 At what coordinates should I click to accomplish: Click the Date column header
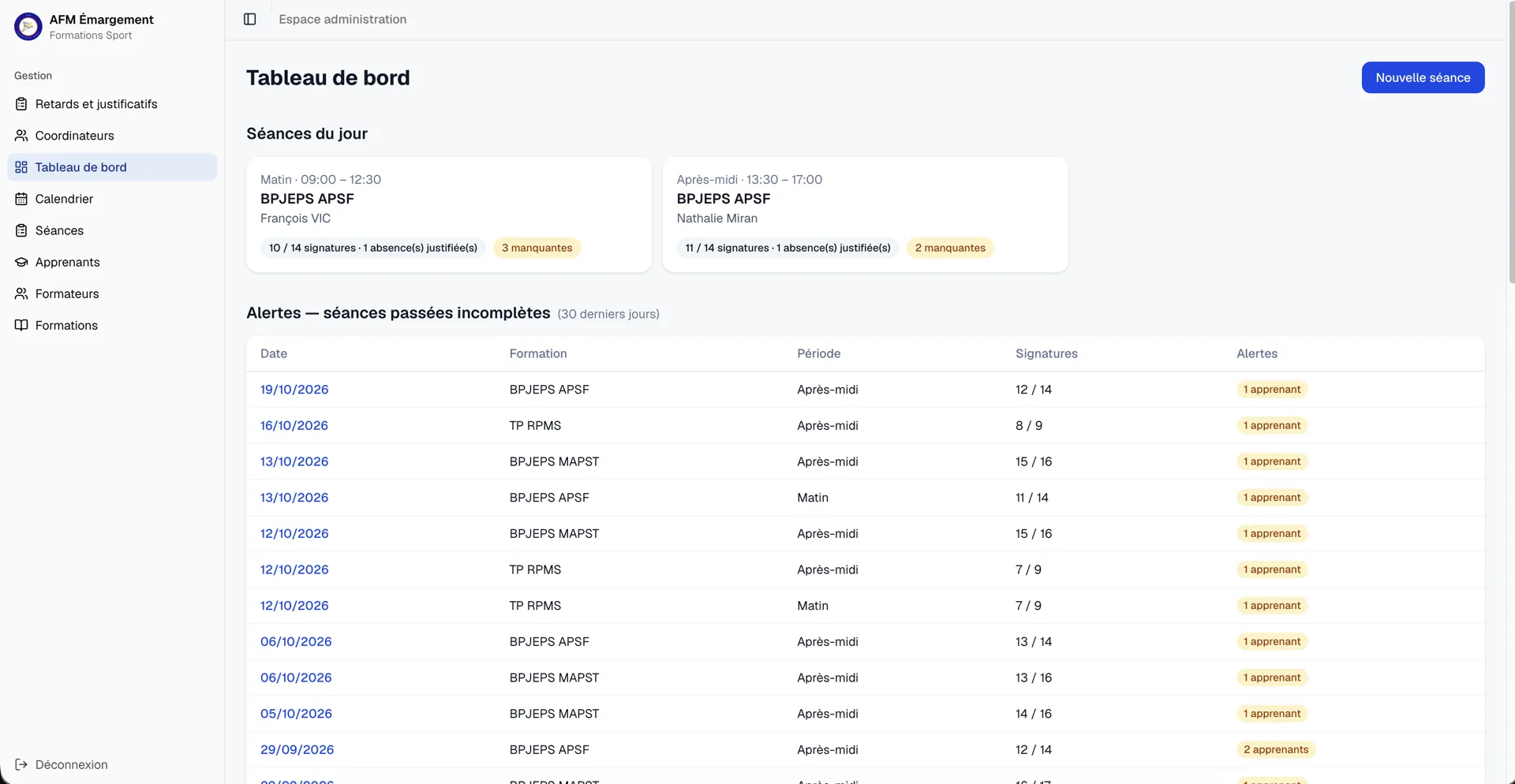[x=274, y=353]
